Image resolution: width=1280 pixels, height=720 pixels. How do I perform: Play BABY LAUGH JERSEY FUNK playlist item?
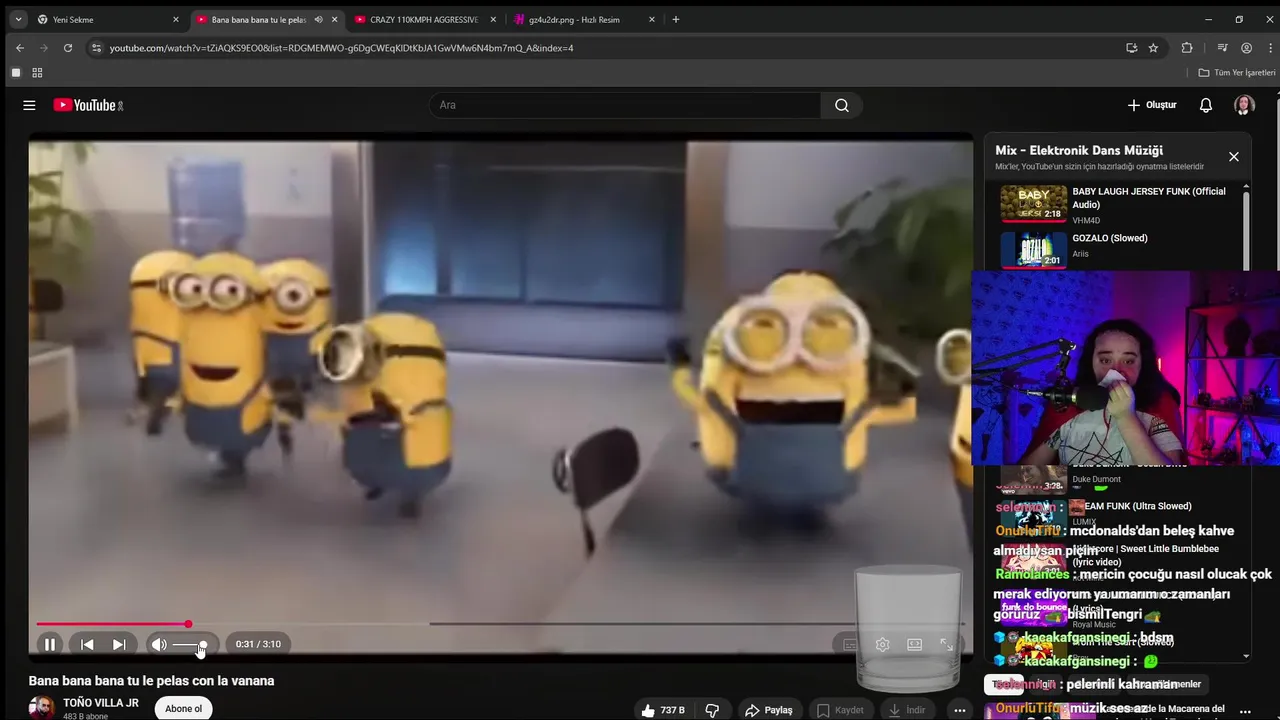point(1120,204)
